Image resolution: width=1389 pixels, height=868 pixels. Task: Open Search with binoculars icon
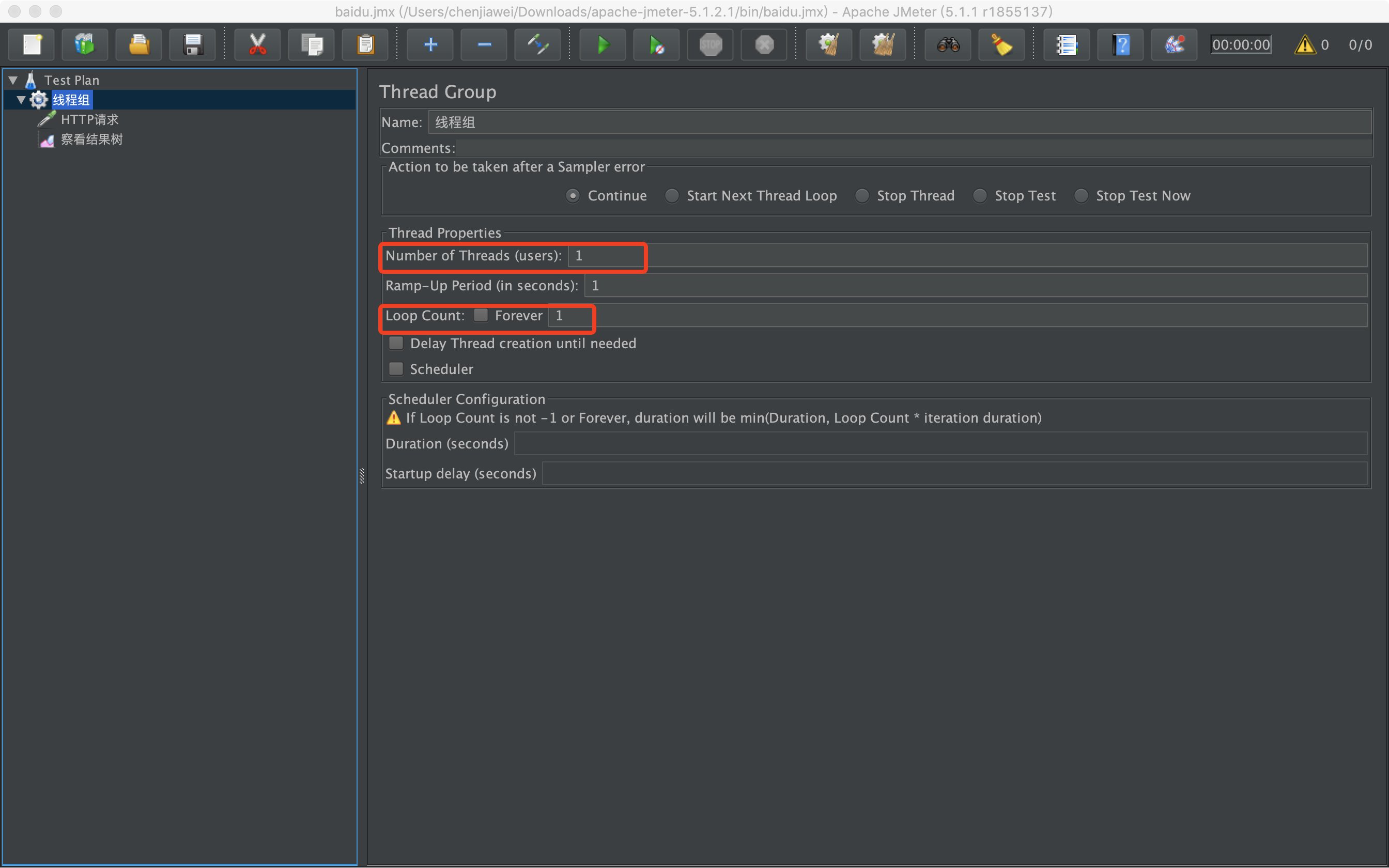pos(948,45)
